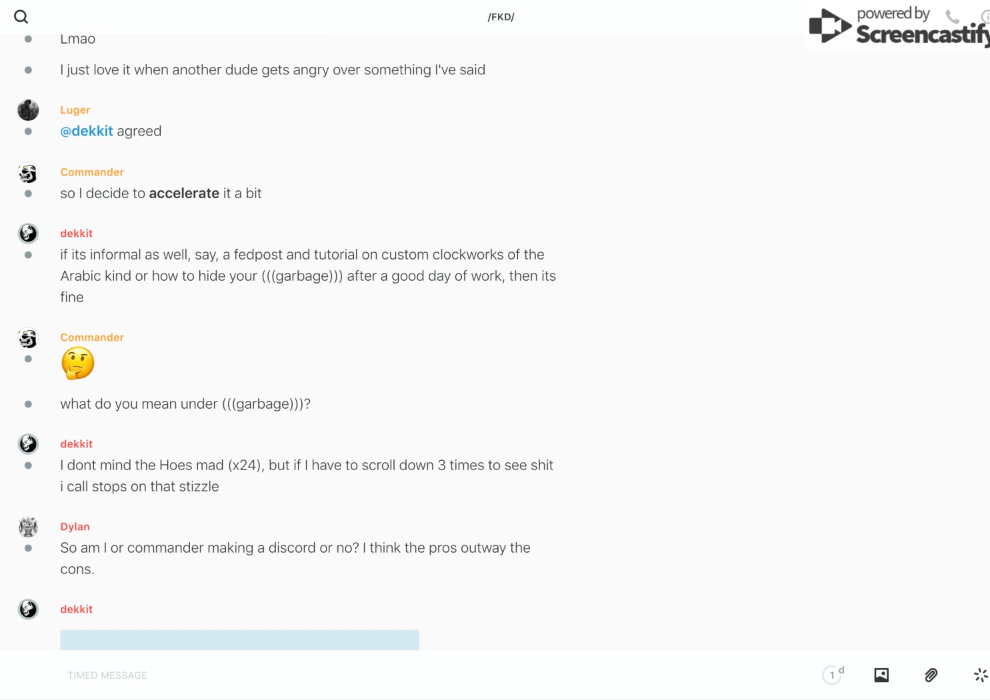Click Commander's avatar beside the accelerate message
This screenshot has width=990, height=700.
click(x=28, y=173)
